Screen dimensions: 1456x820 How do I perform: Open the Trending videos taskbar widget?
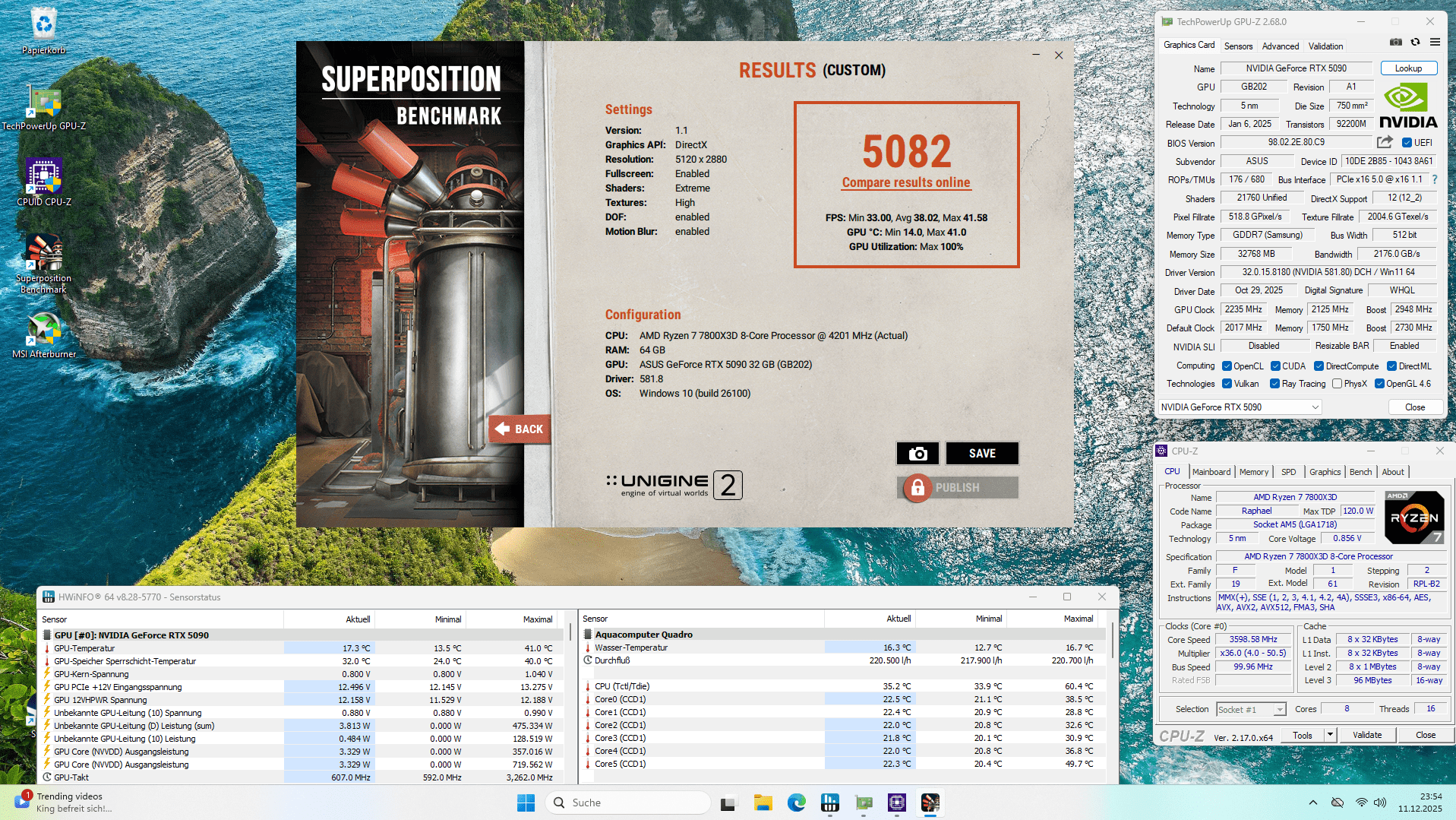click(64, 803)
